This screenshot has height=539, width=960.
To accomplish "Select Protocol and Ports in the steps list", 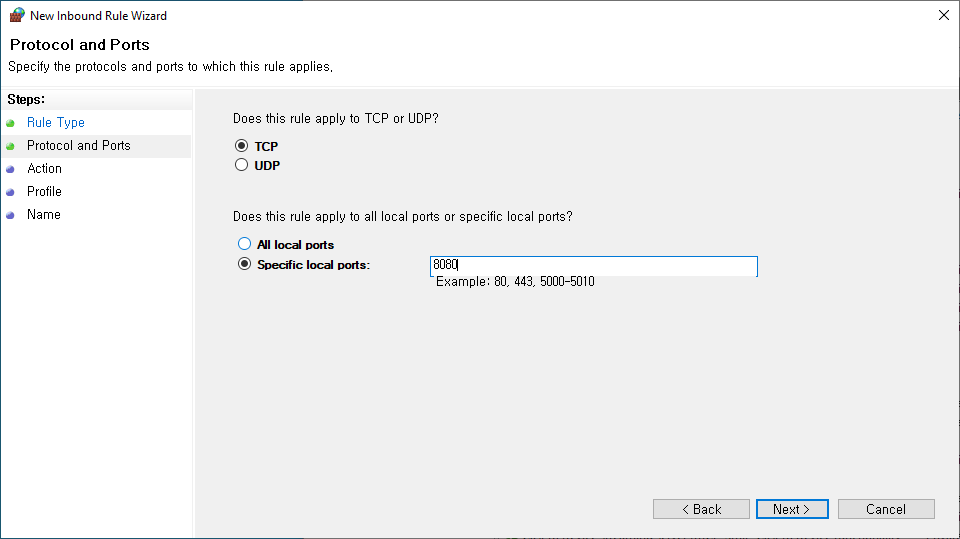I will click(79, 146).
